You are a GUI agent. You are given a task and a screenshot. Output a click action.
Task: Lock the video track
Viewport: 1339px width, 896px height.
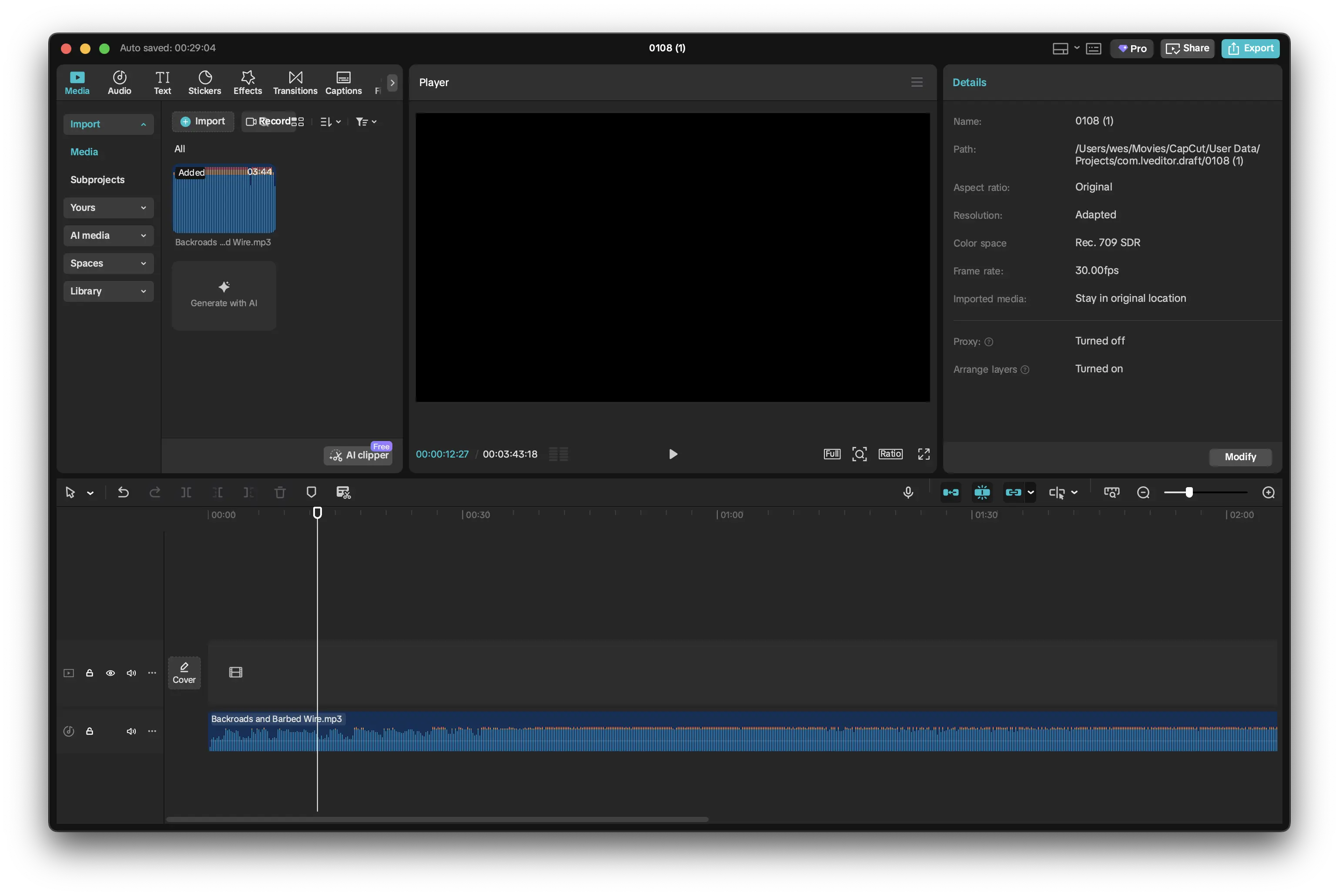pos(90,673)
